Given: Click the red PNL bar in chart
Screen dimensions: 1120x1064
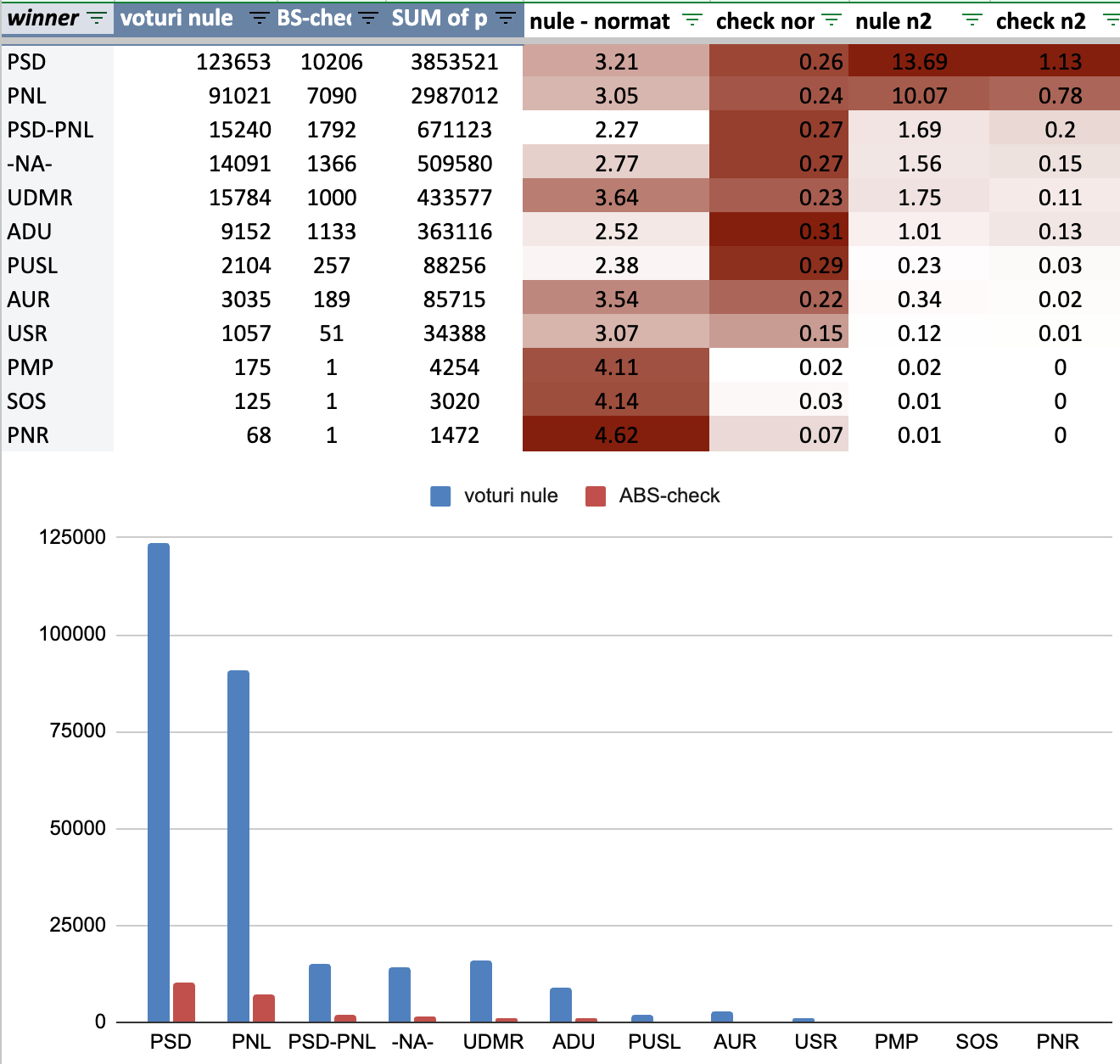Looking at the screenshot, I should point(264,1008).
